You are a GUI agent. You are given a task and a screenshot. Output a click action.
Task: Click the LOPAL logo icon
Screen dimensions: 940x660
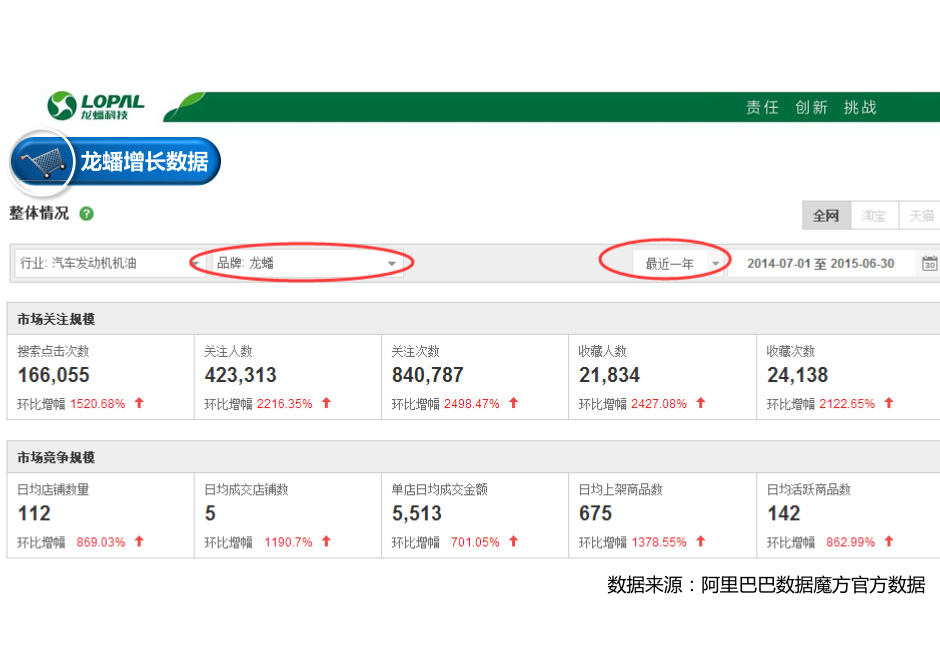62,106
